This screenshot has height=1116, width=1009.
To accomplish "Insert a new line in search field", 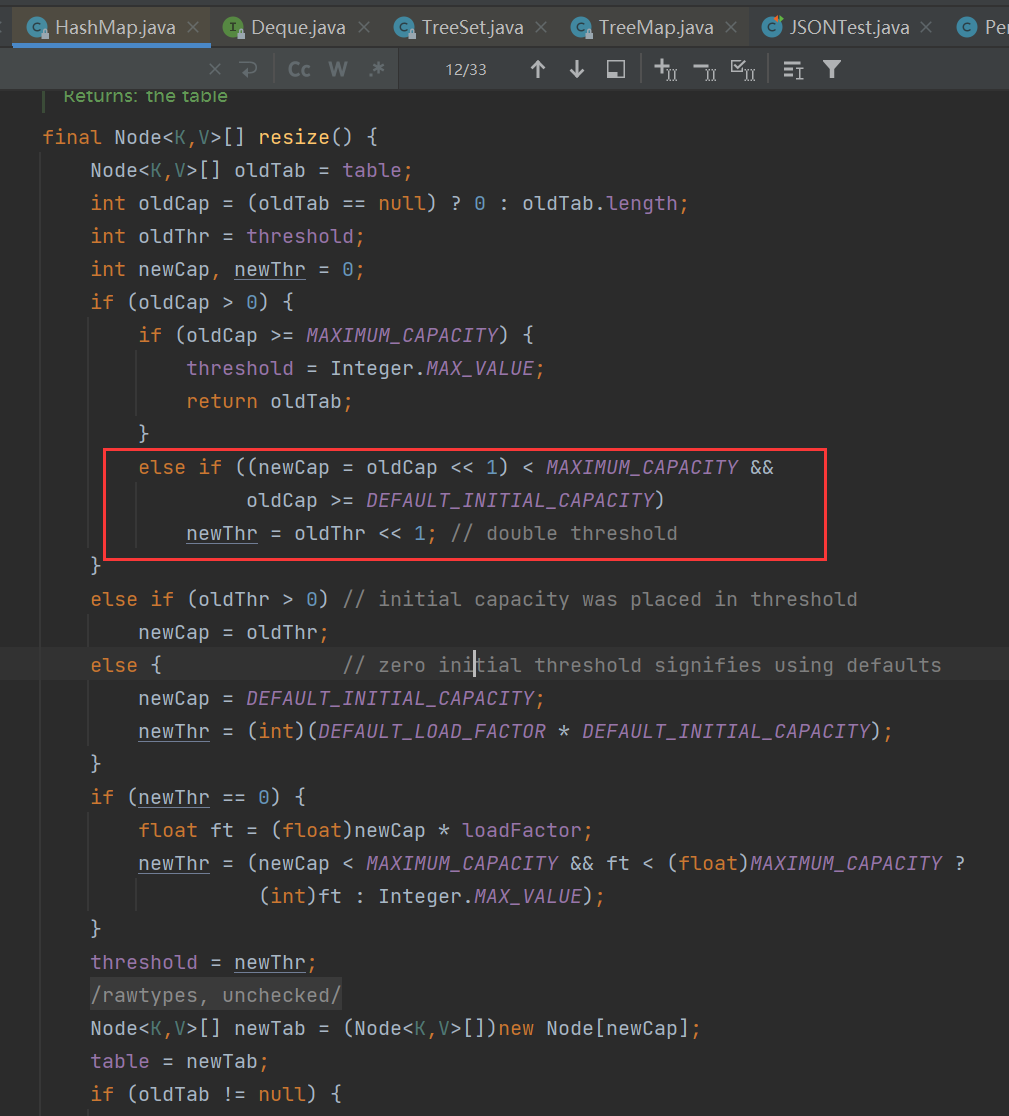I will [248, 69].
